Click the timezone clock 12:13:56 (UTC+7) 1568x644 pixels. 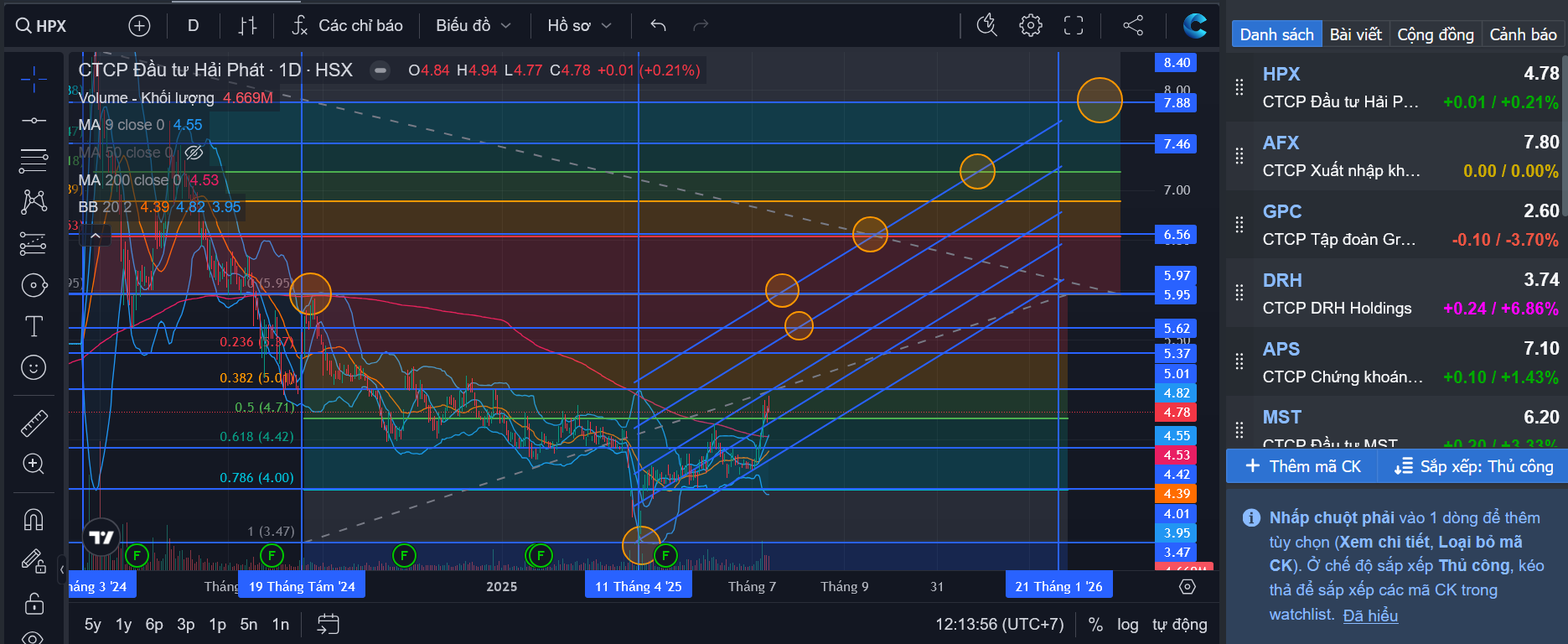(x=1000, y=625)
